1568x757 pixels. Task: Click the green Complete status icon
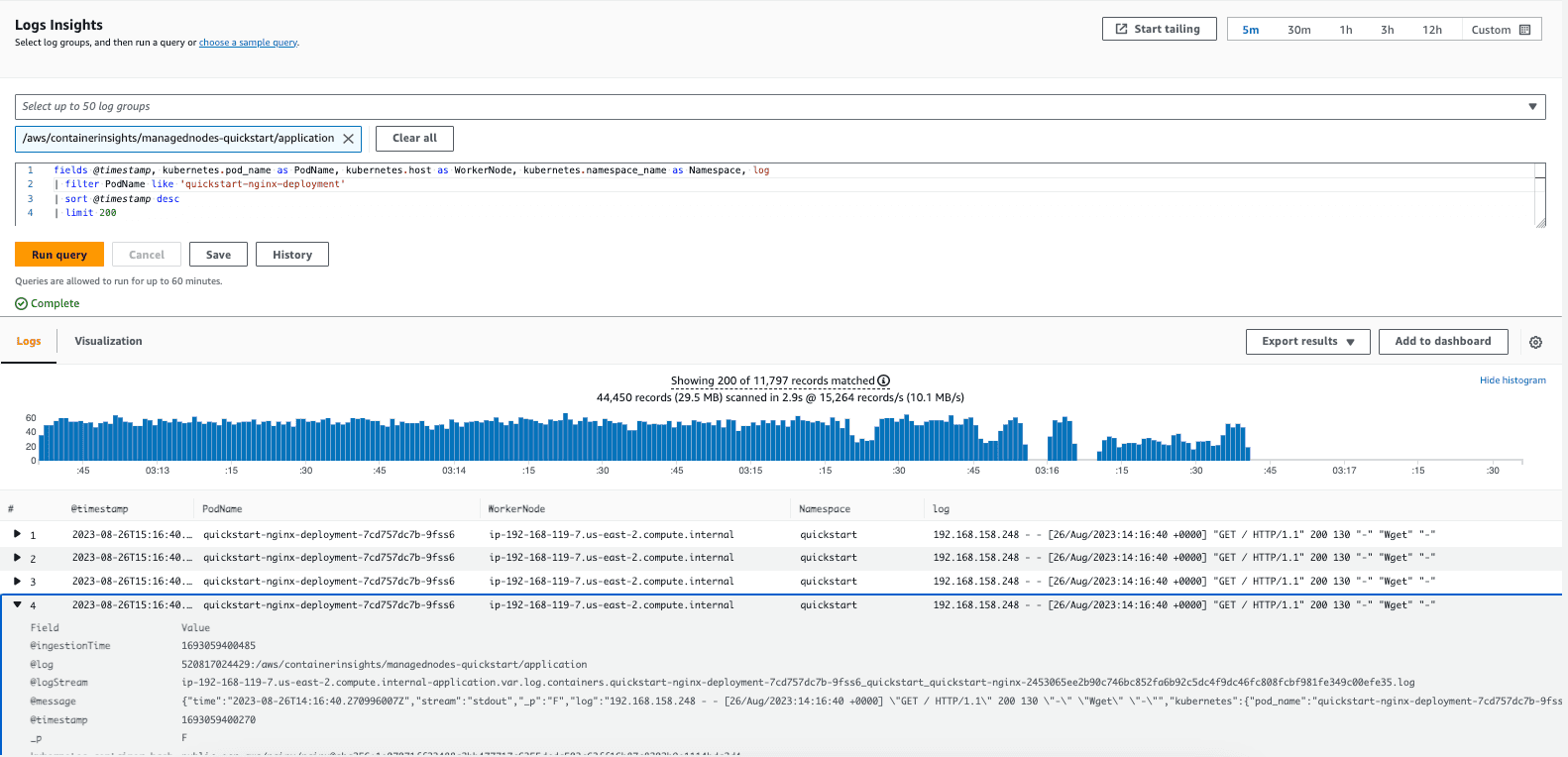click(x=21, y=304)
